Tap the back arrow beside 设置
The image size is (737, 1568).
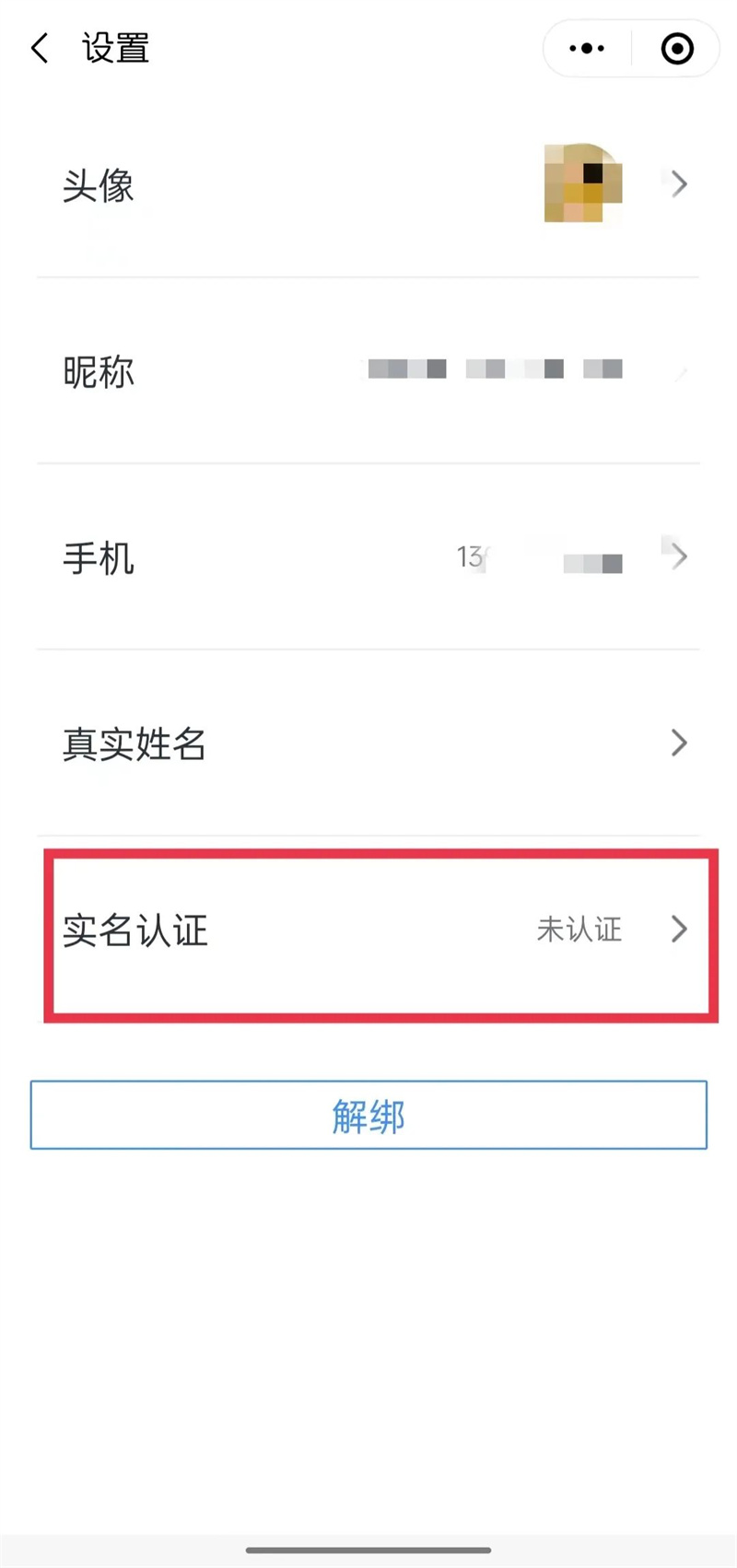click(40, 48)
